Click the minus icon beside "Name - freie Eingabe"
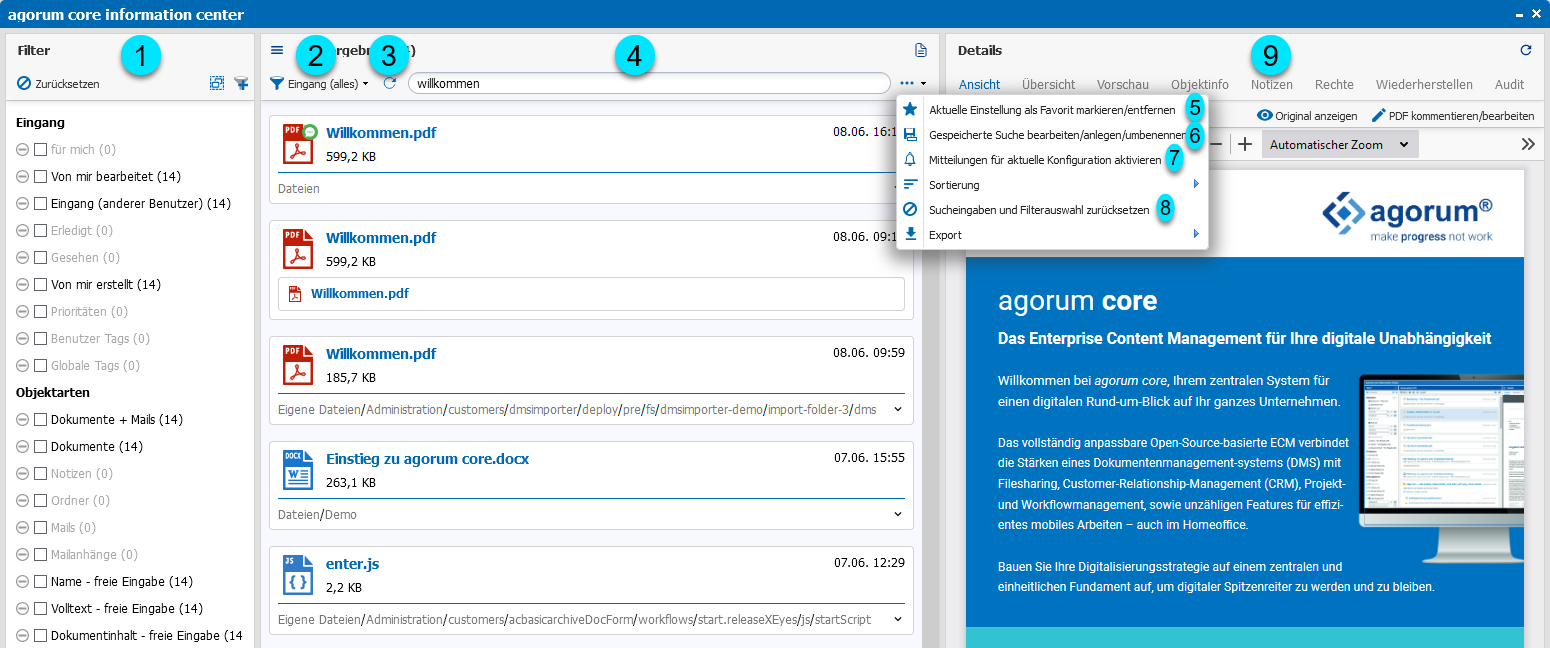The width and height of the screenshot is (1550, 648). tap(23, 582)
